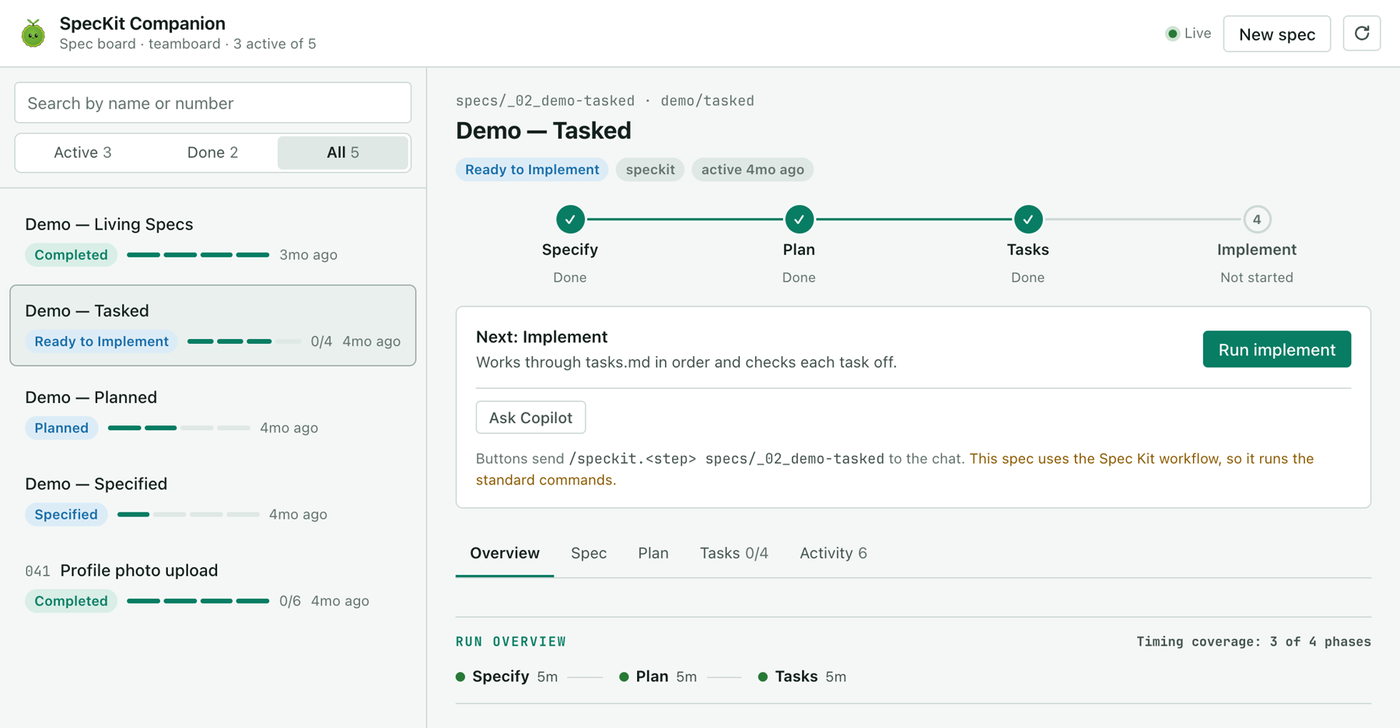Click the progress bar of Demo — Living Specs

[198, 255]
